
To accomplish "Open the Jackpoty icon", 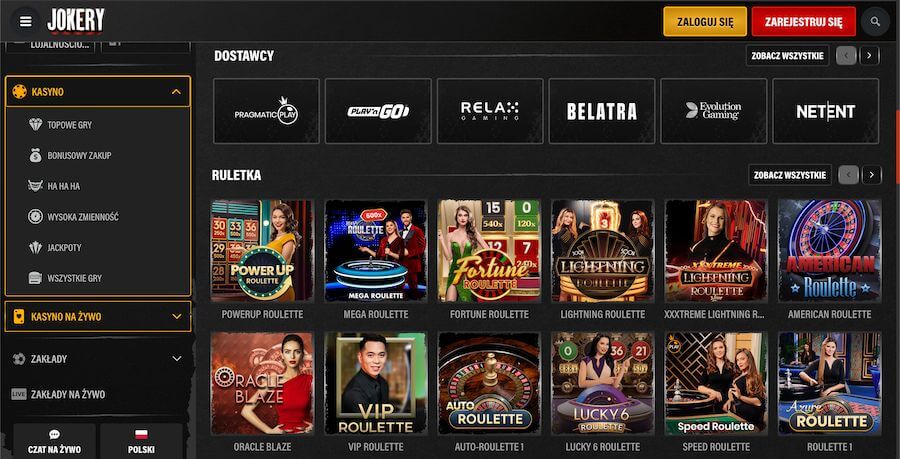I will (x=36, y=247).
